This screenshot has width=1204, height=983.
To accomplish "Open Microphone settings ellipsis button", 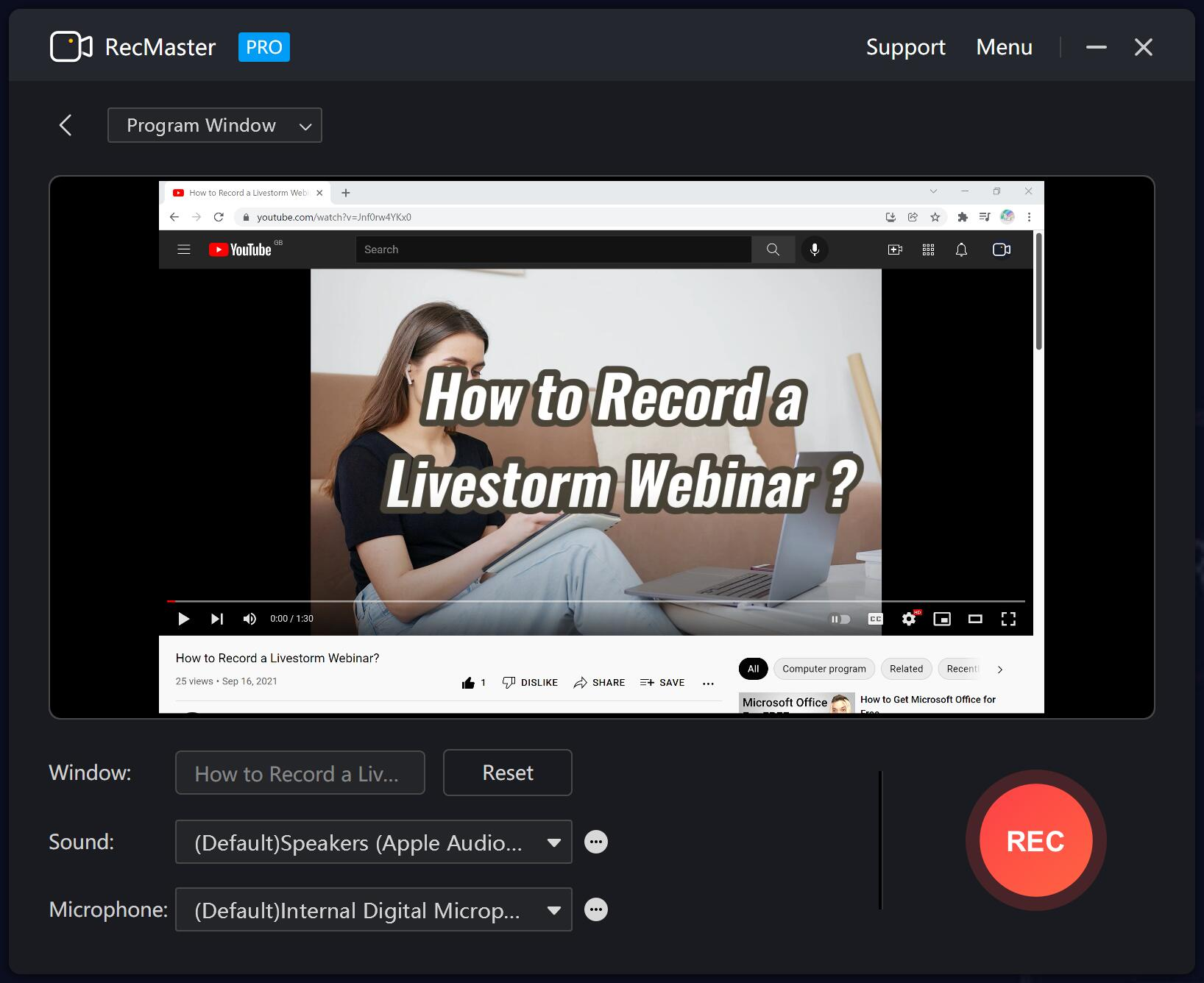I will click(596, 909).
